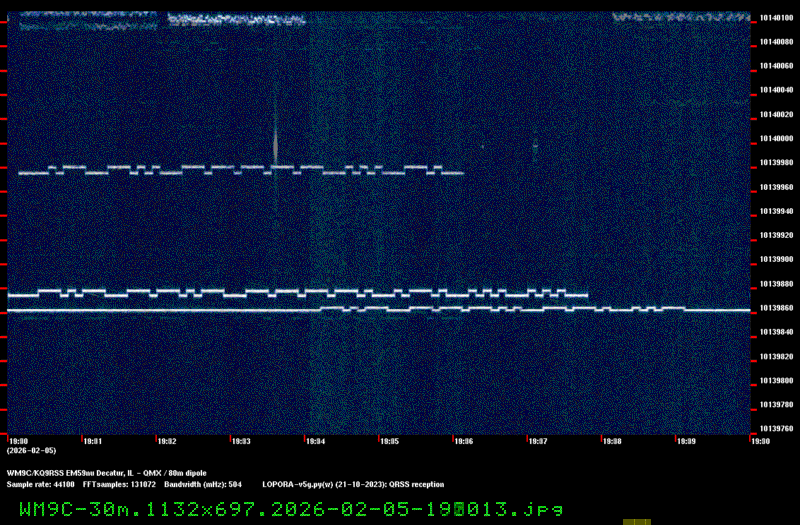This screenshot has height=525, width=800.
Task: Select the FFTsamples: 131072 text
Action: (119, 485)
